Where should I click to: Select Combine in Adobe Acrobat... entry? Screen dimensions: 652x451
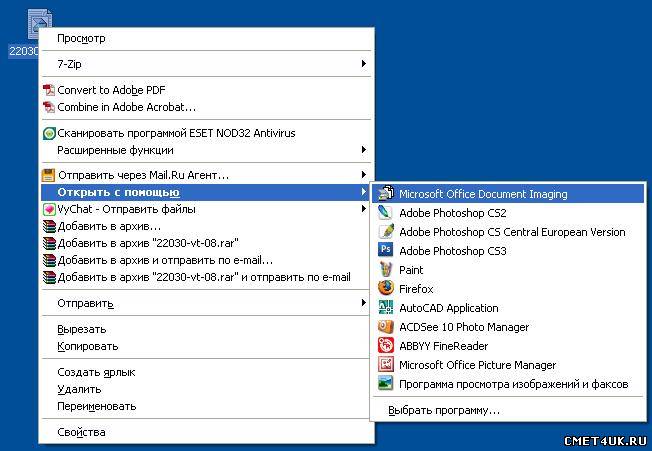[x=127, y=107]
